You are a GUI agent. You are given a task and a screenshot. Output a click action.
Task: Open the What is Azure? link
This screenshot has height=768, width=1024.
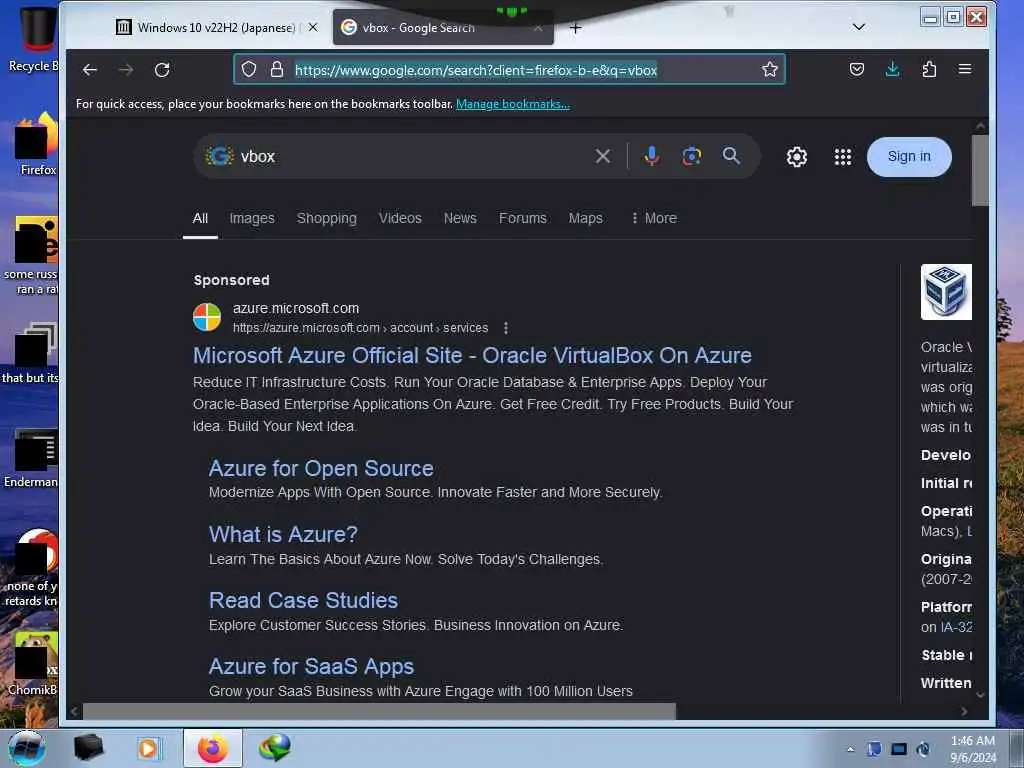[x=283, y=534]
